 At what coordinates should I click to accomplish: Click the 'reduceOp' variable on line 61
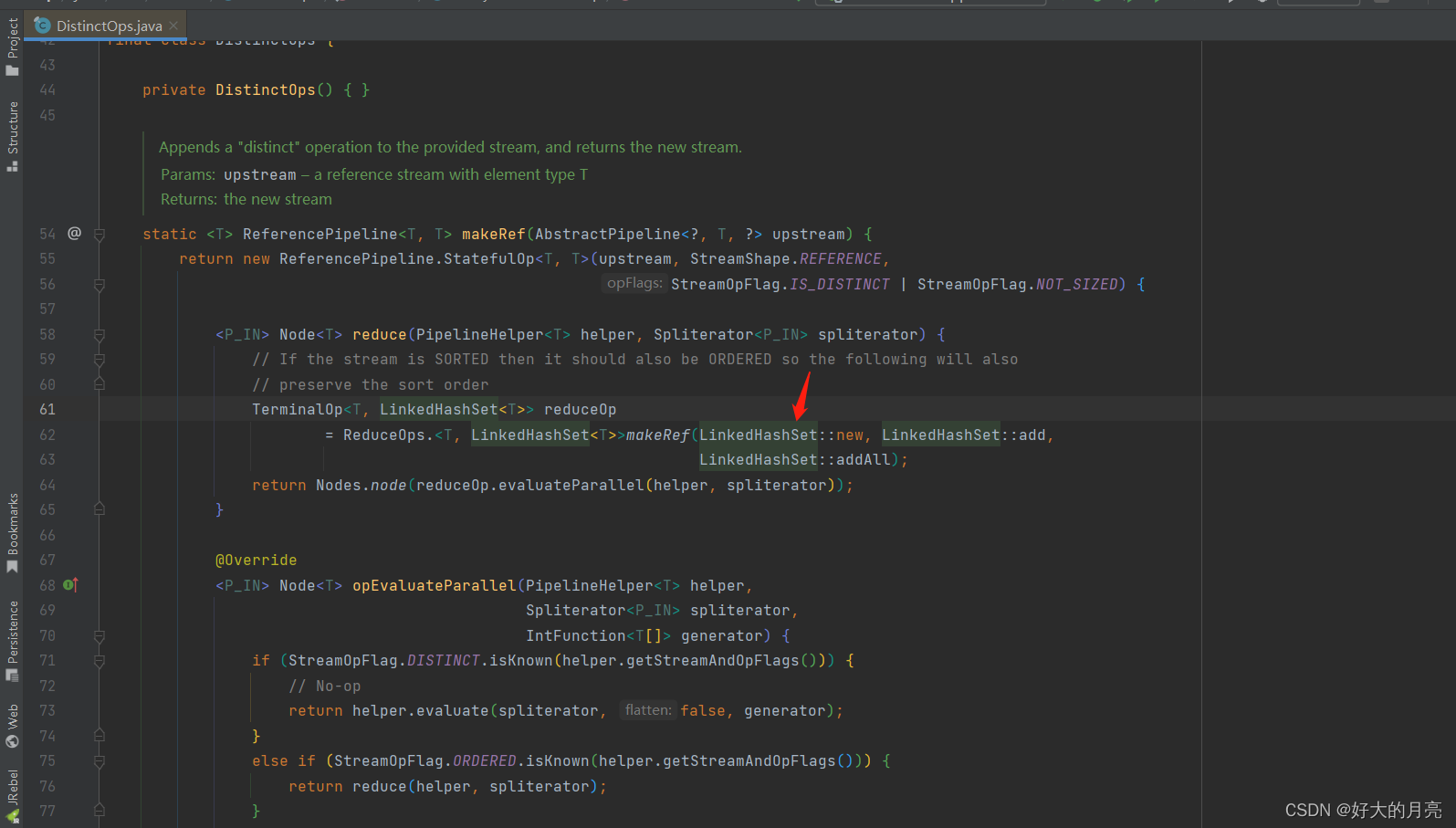click(x=581, y=409)
